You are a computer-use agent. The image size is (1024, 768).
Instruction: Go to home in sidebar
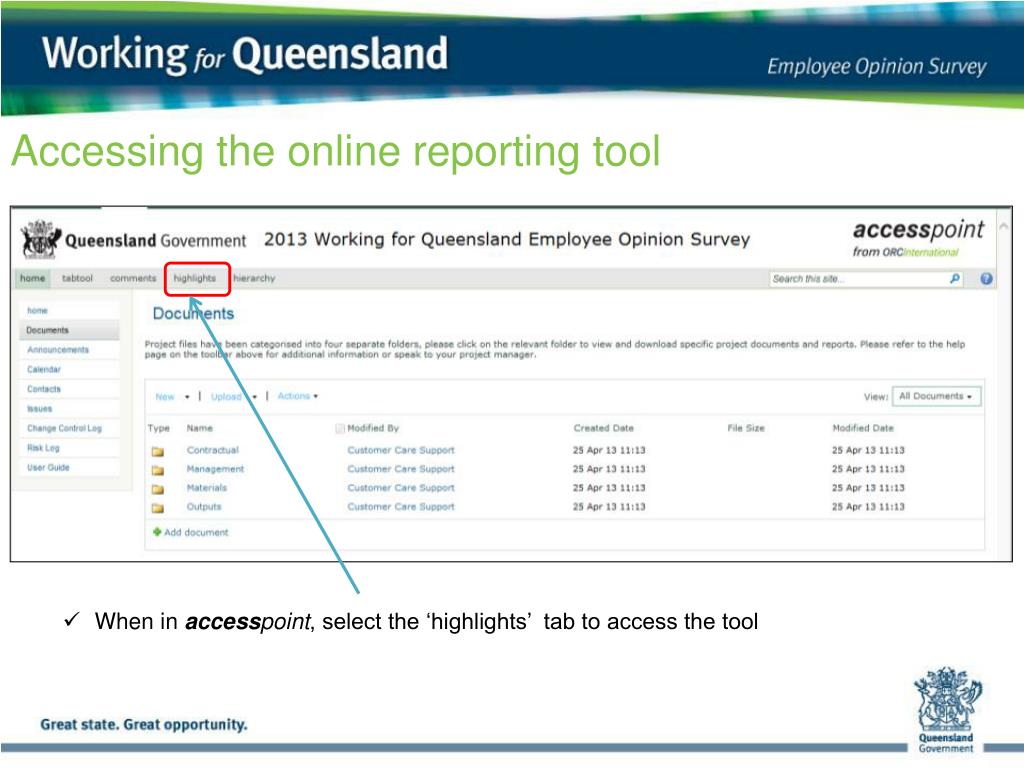pos(37,311)
